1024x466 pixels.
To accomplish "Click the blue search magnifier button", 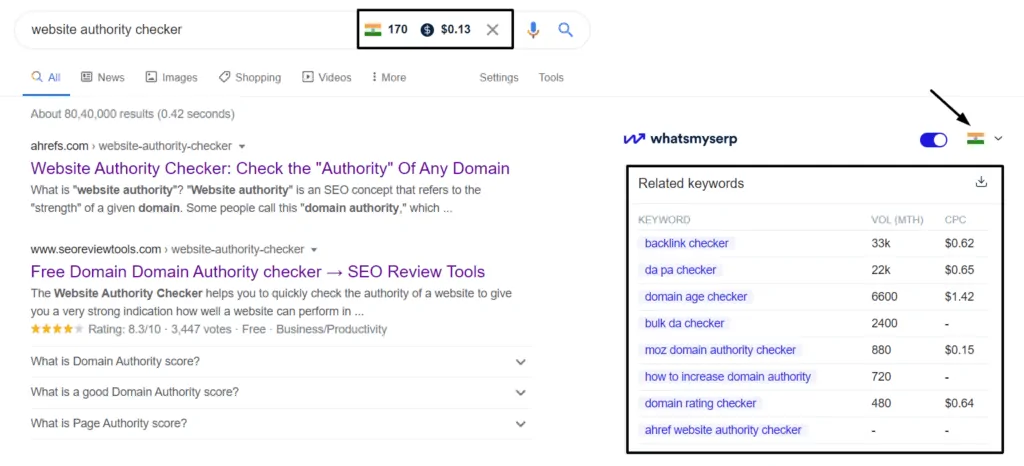I will (566, 29).
